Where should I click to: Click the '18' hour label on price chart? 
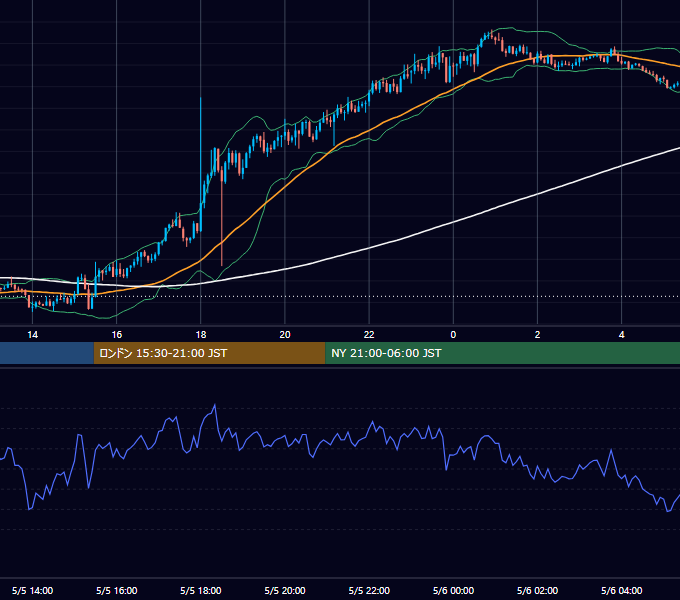tap(201, 335)
